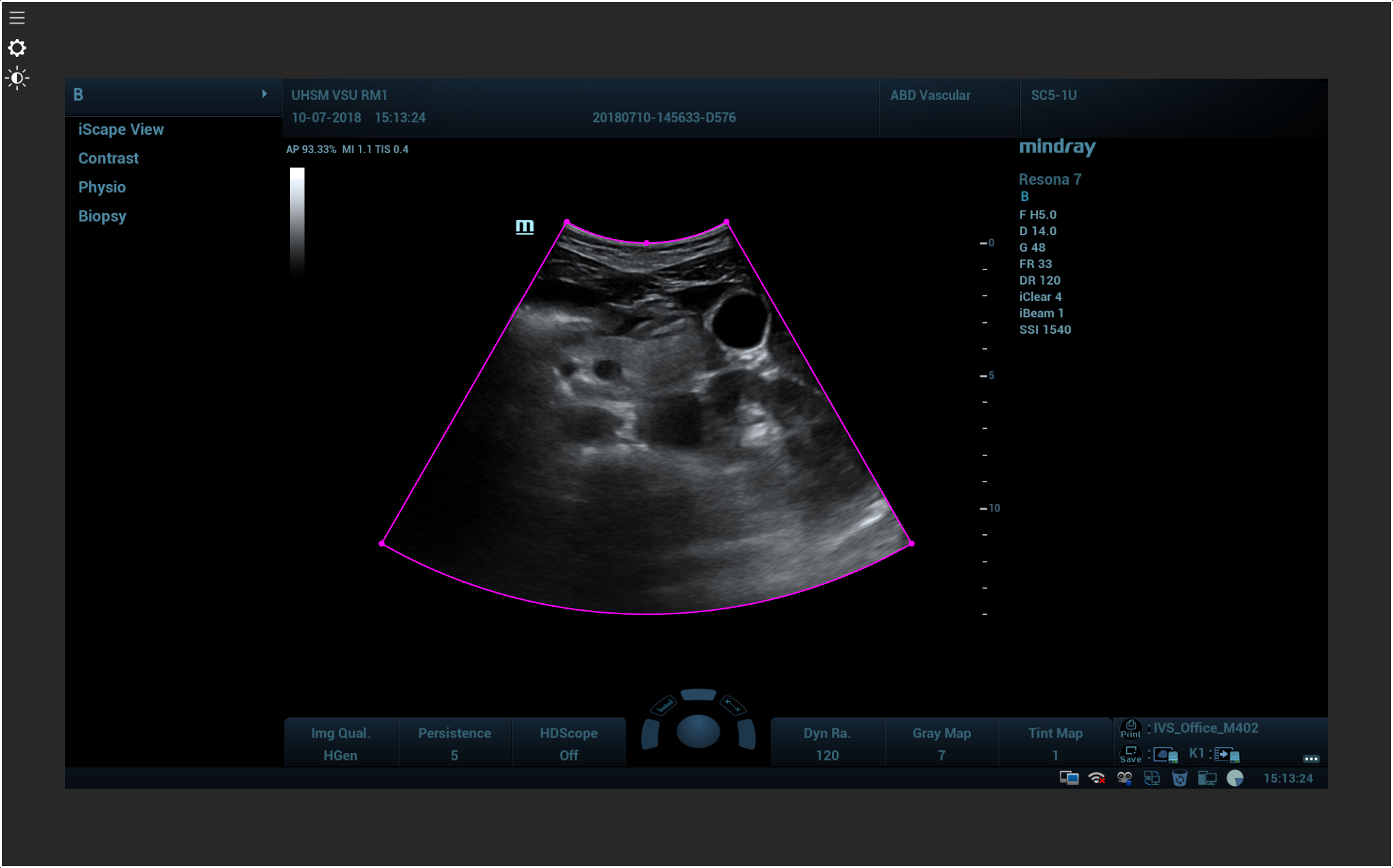The image size is (1393, 868).
Task: Click the IVS_Office_M402 printer name
Action: tap(1206, 728)
